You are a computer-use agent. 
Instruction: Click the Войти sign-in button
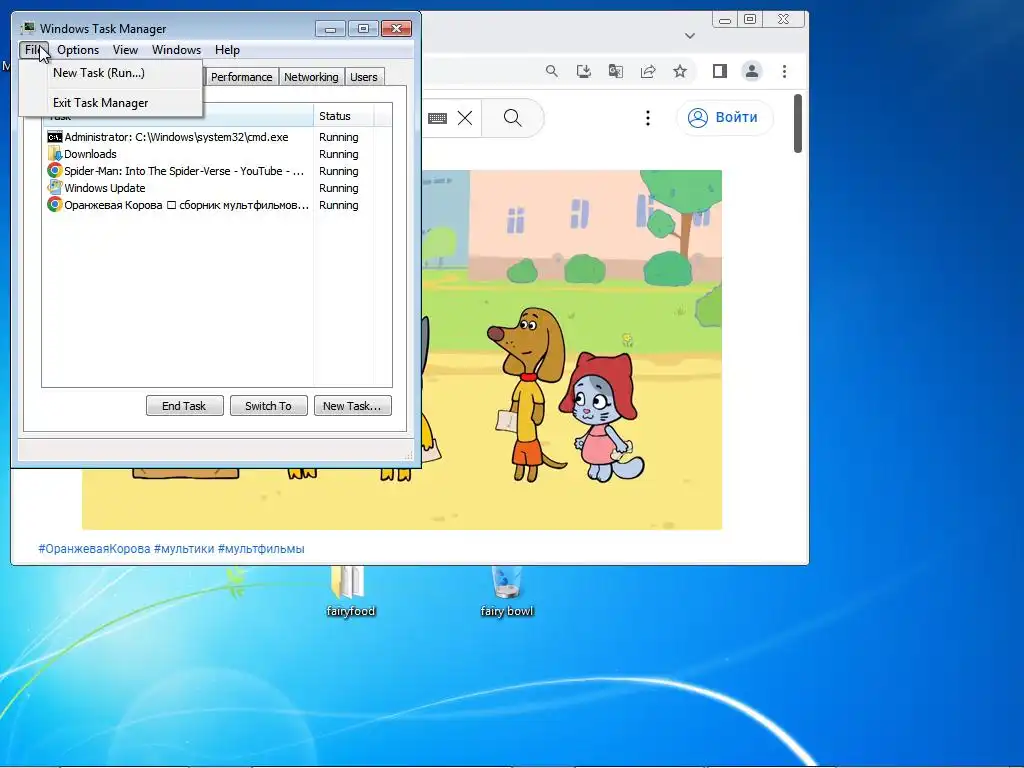pos(724,118)
